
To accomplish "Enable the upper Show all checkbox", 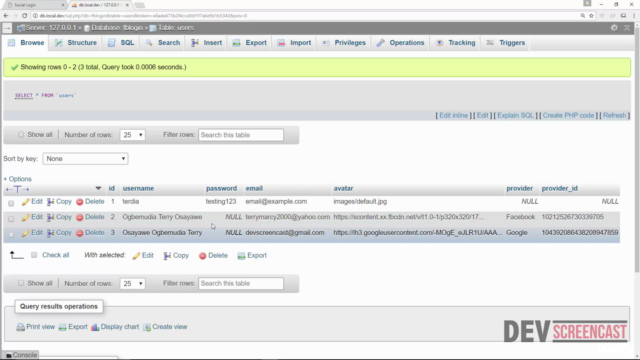I will 21,134.
